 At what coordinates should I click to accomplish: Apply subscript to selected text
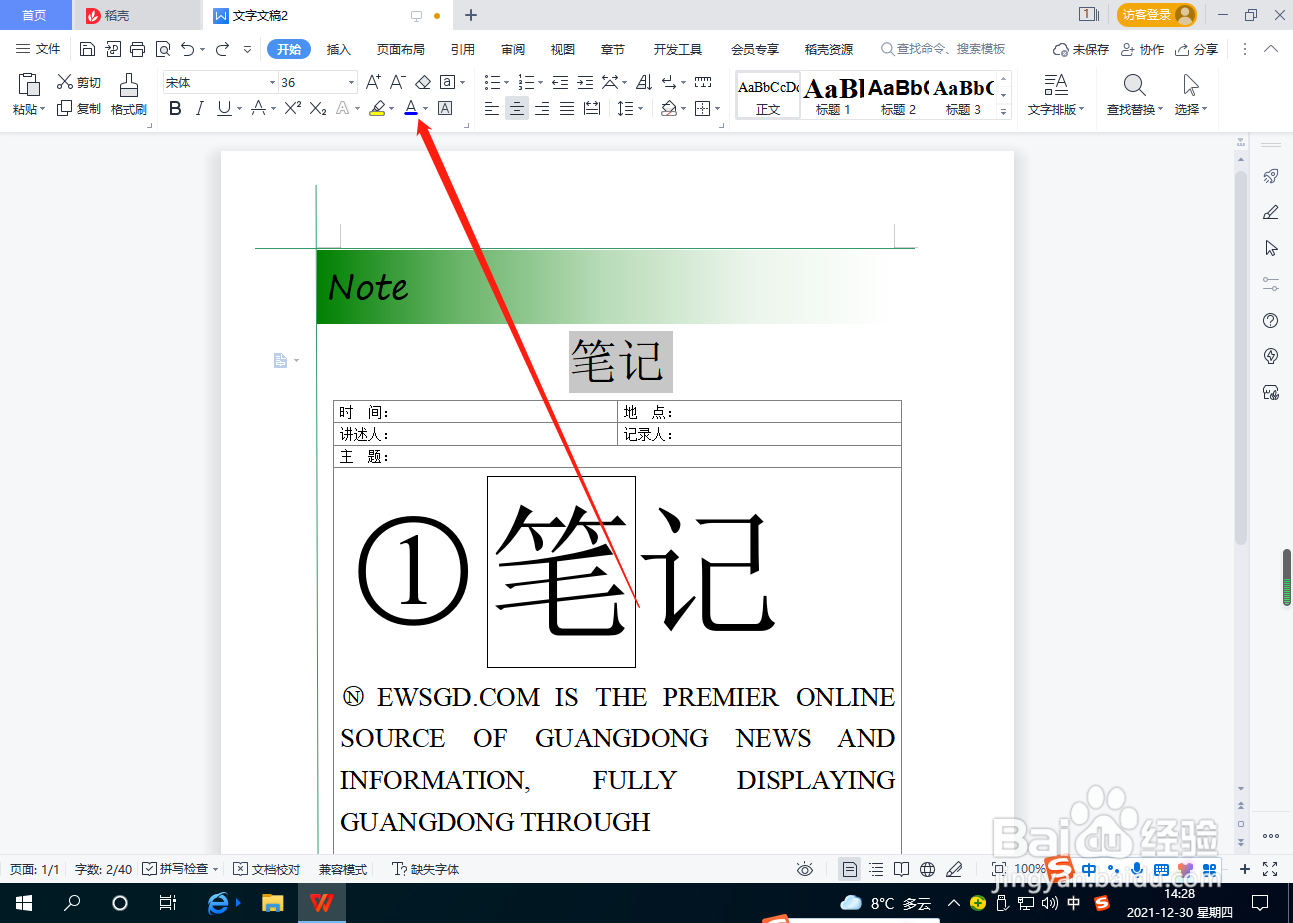click(x=317, y=107)
